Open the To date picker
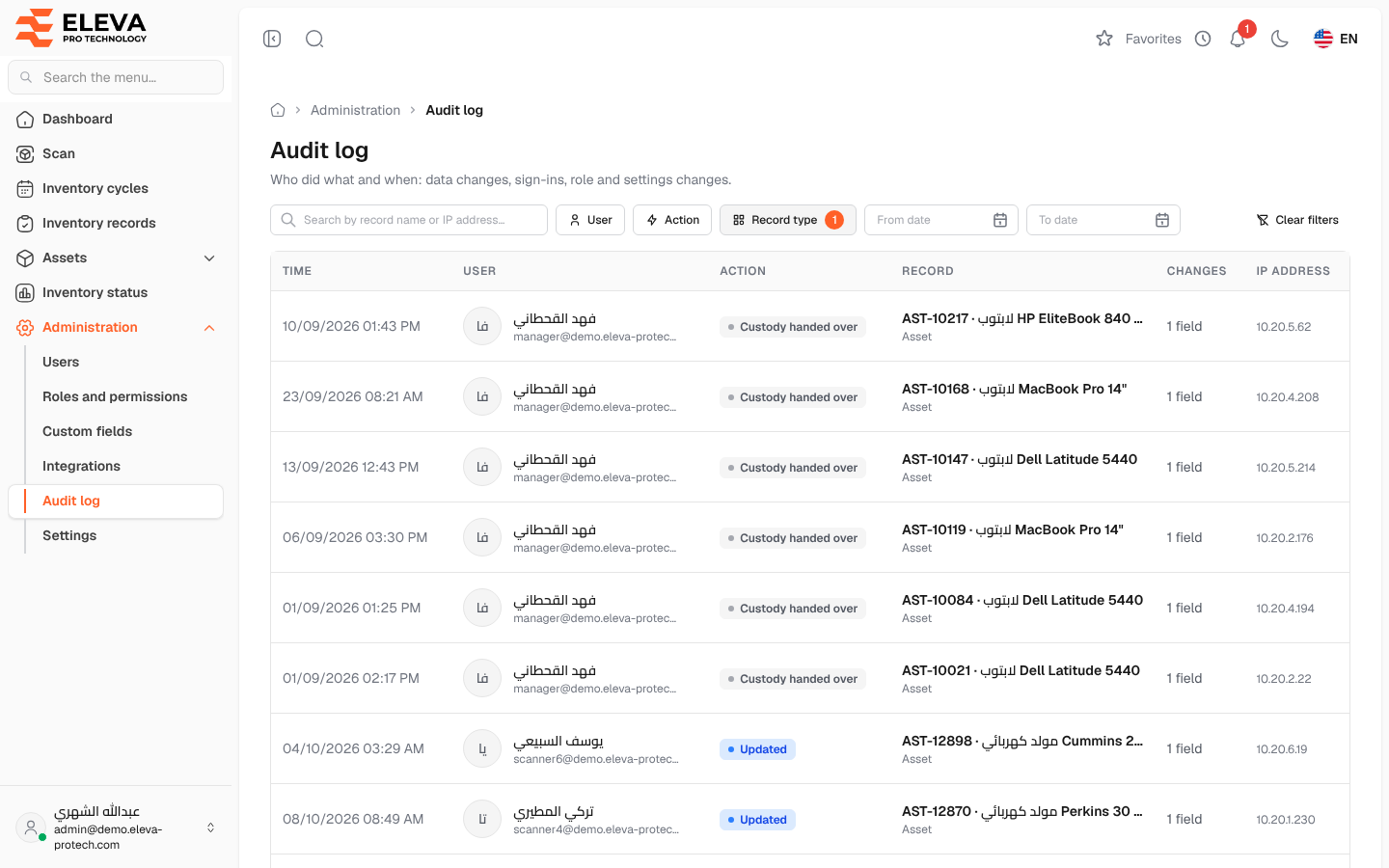 coord(1103,220)
